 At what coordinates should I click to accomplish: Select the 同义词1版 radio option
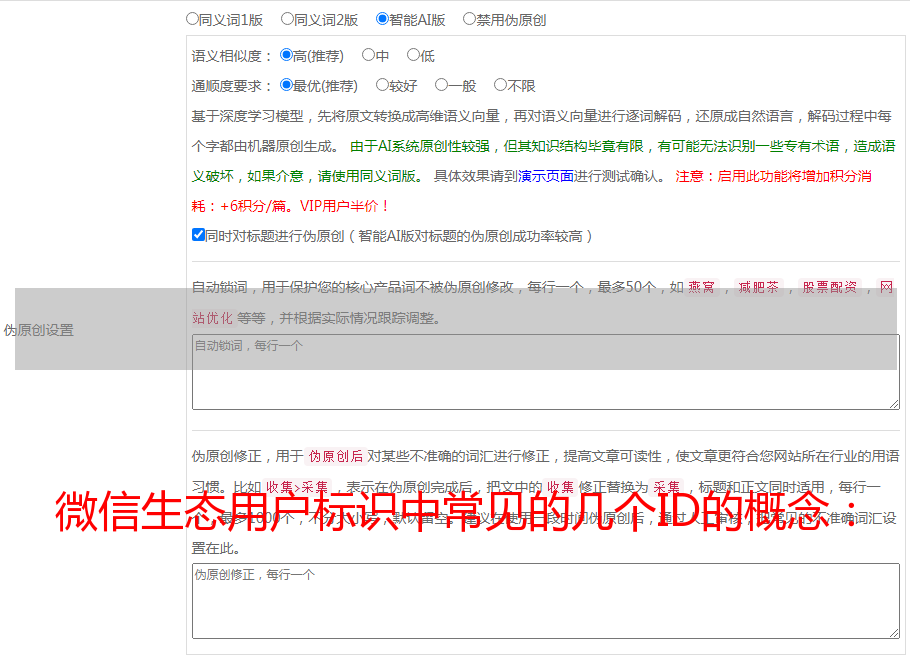[x=192, y=19]
